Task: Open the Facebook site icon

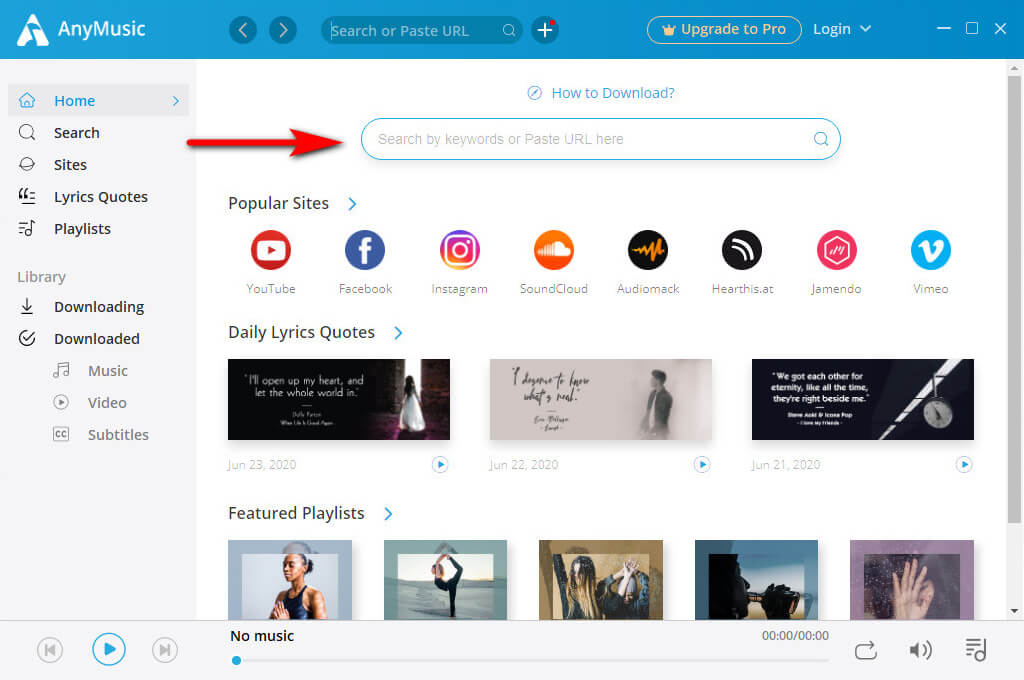Action: point(364,250)
